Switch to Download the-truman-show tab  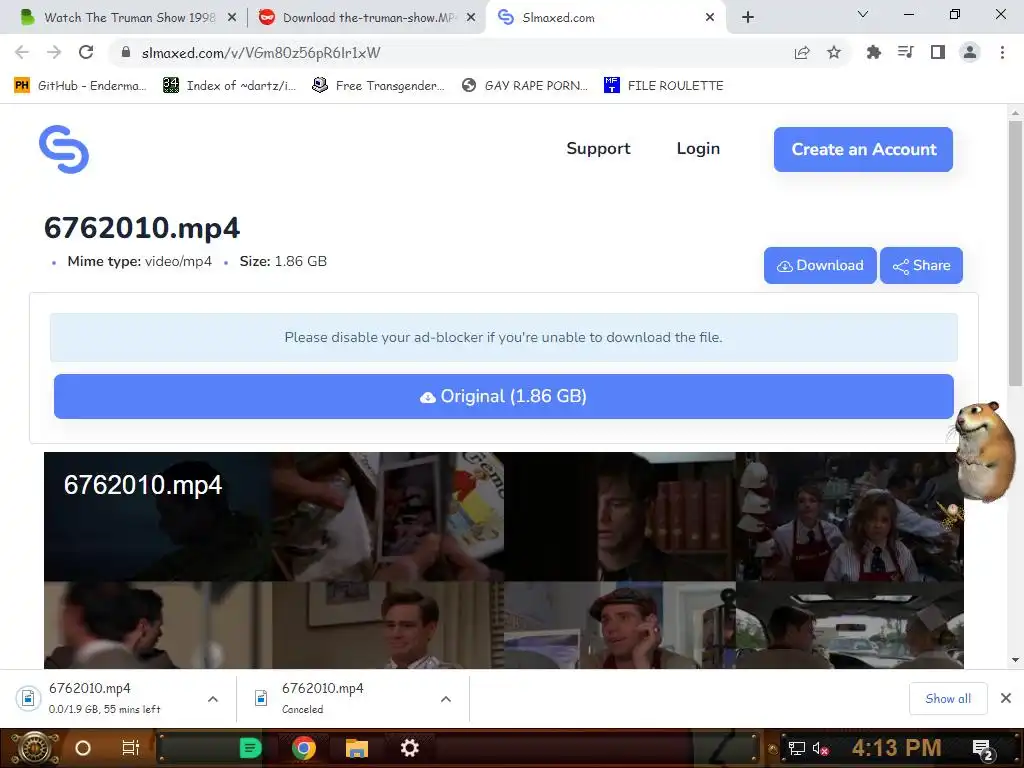coord(369,18)
